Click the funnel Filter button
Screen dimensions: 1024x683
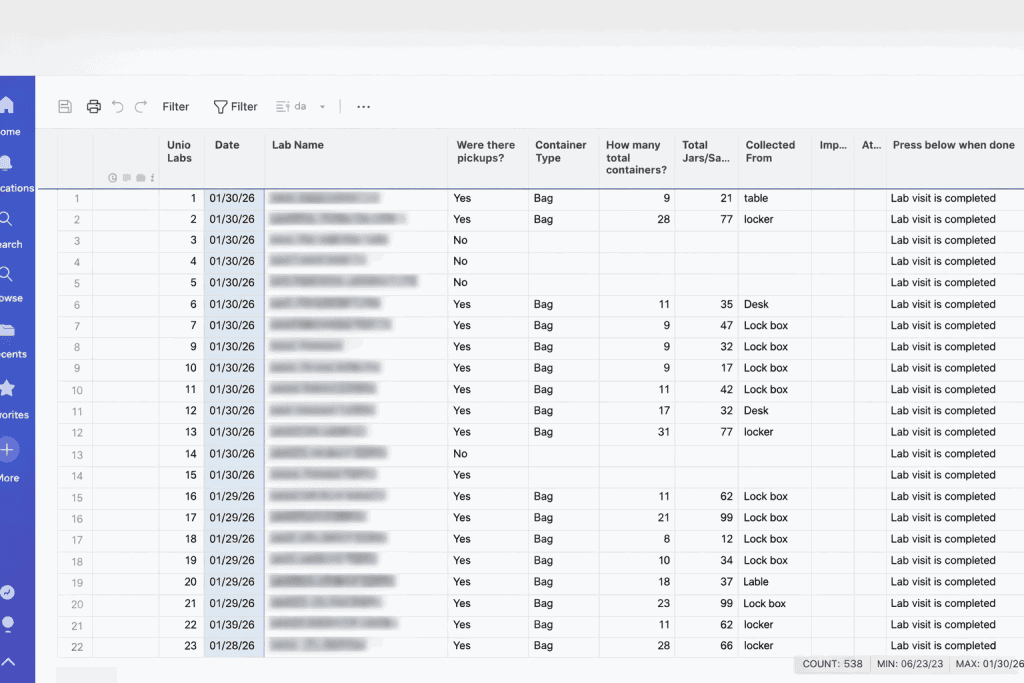click(x=236, y=106)
